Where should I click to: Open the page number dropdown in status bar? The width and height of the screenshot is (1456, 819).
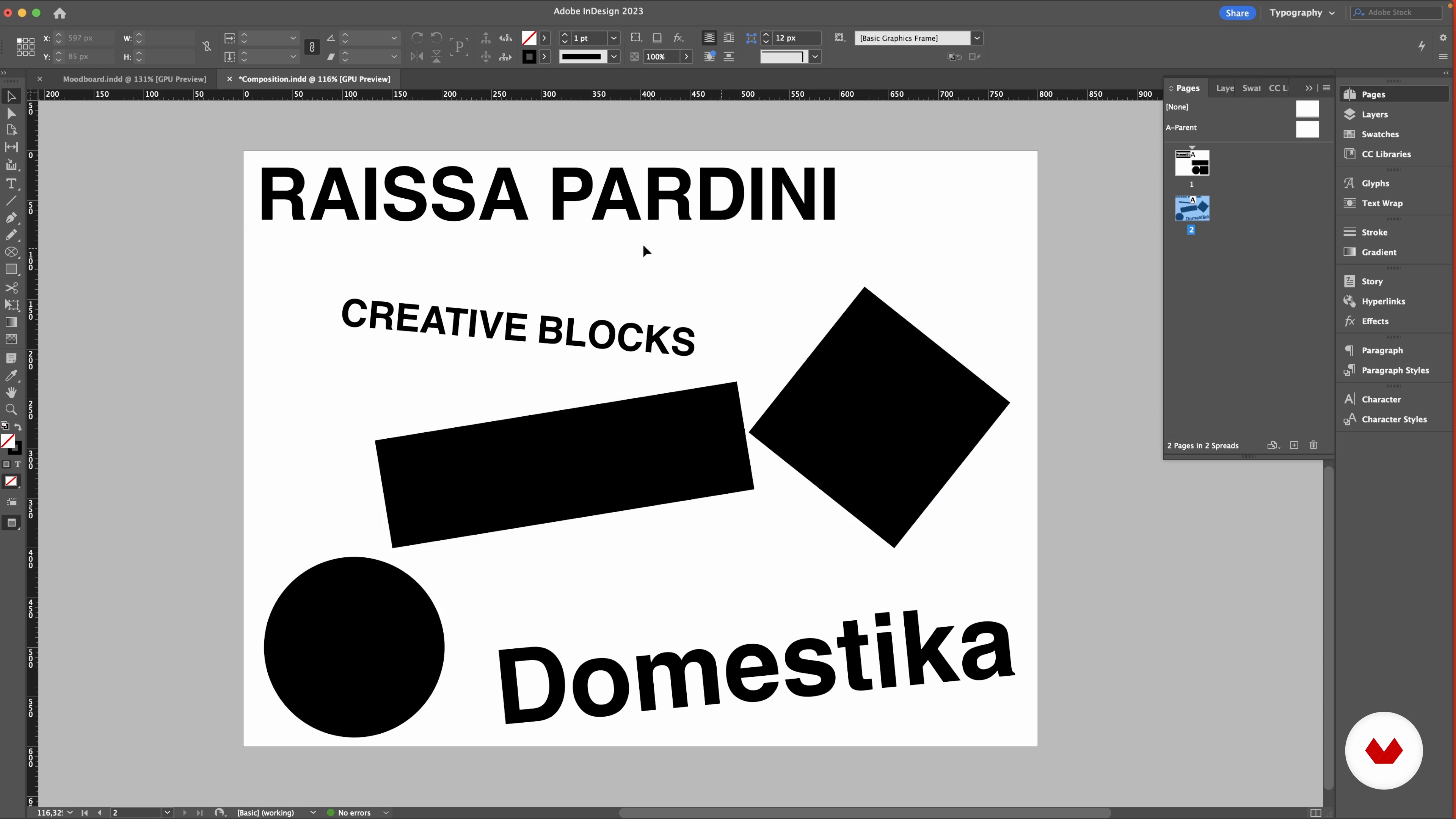coord(167,812)
